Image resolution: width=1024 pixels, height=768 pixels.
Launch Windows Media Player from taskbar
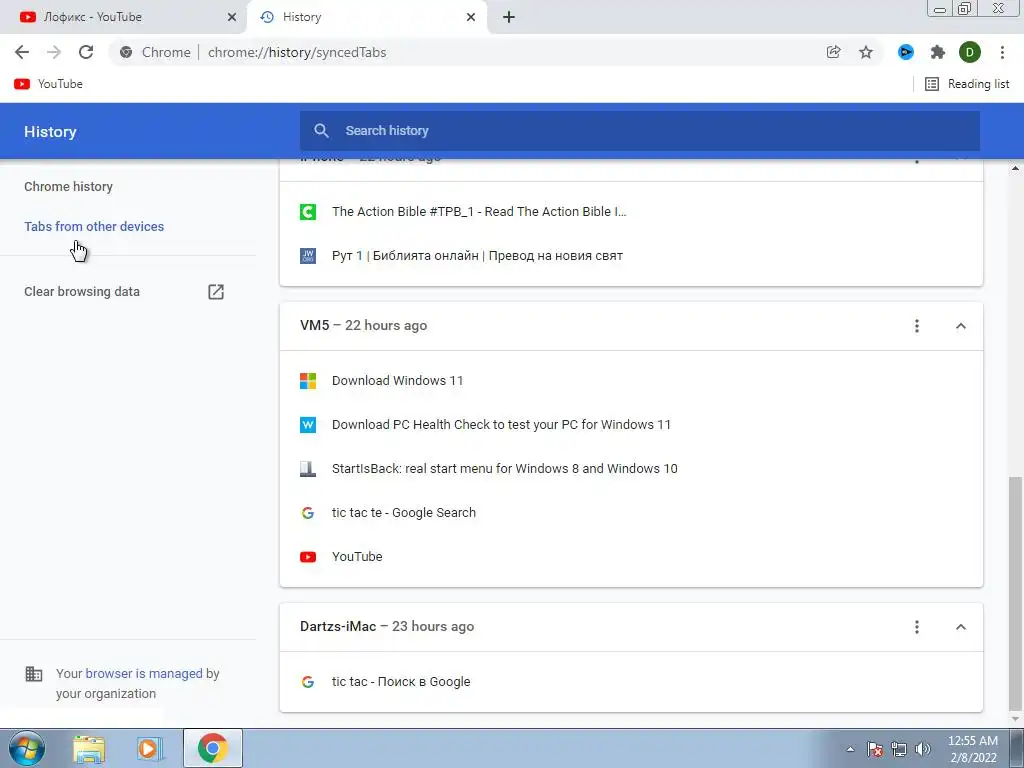150,748
